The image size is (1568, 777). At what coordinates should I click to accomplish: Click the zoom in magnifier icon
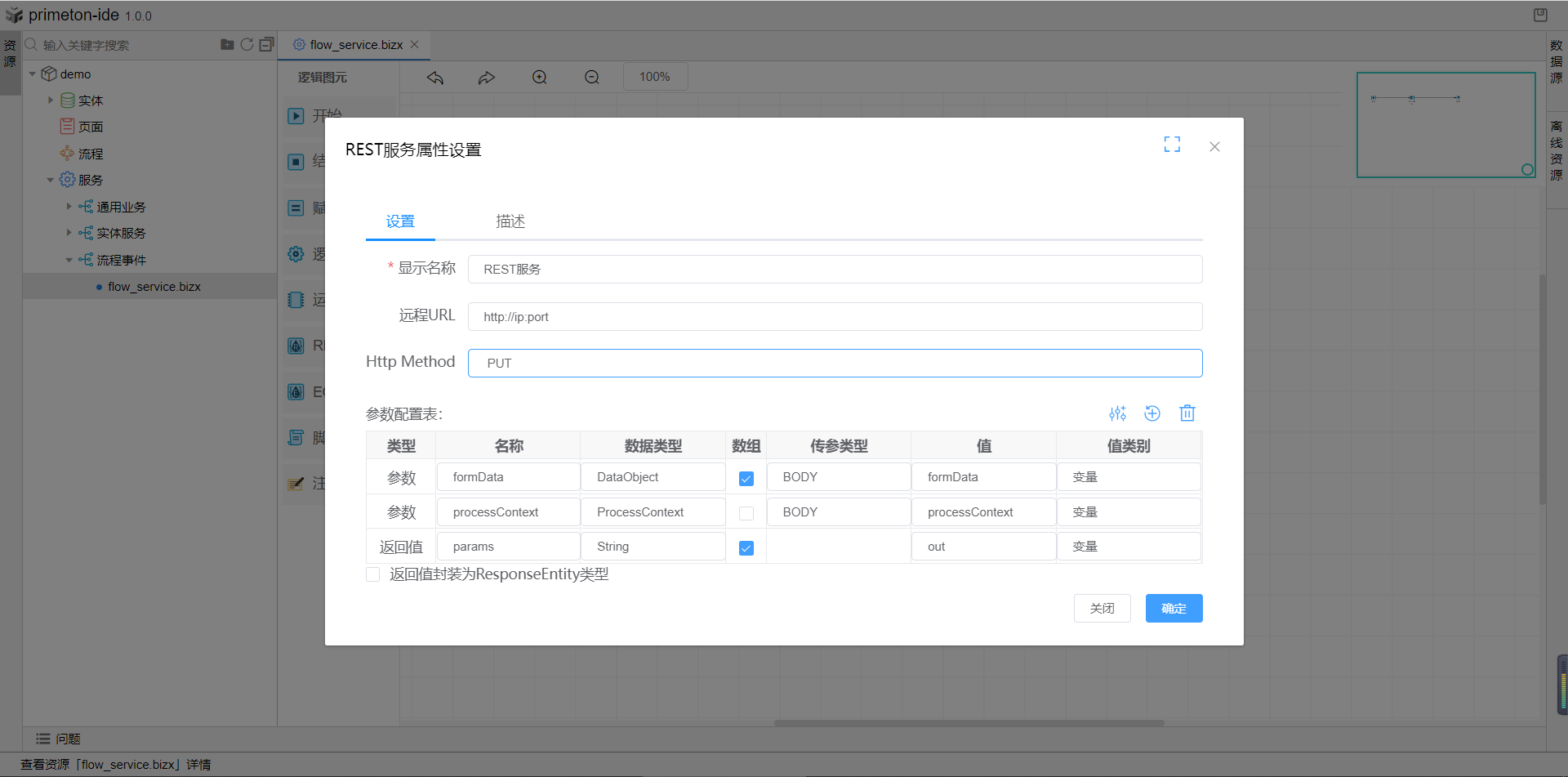[x=539, y=77]
